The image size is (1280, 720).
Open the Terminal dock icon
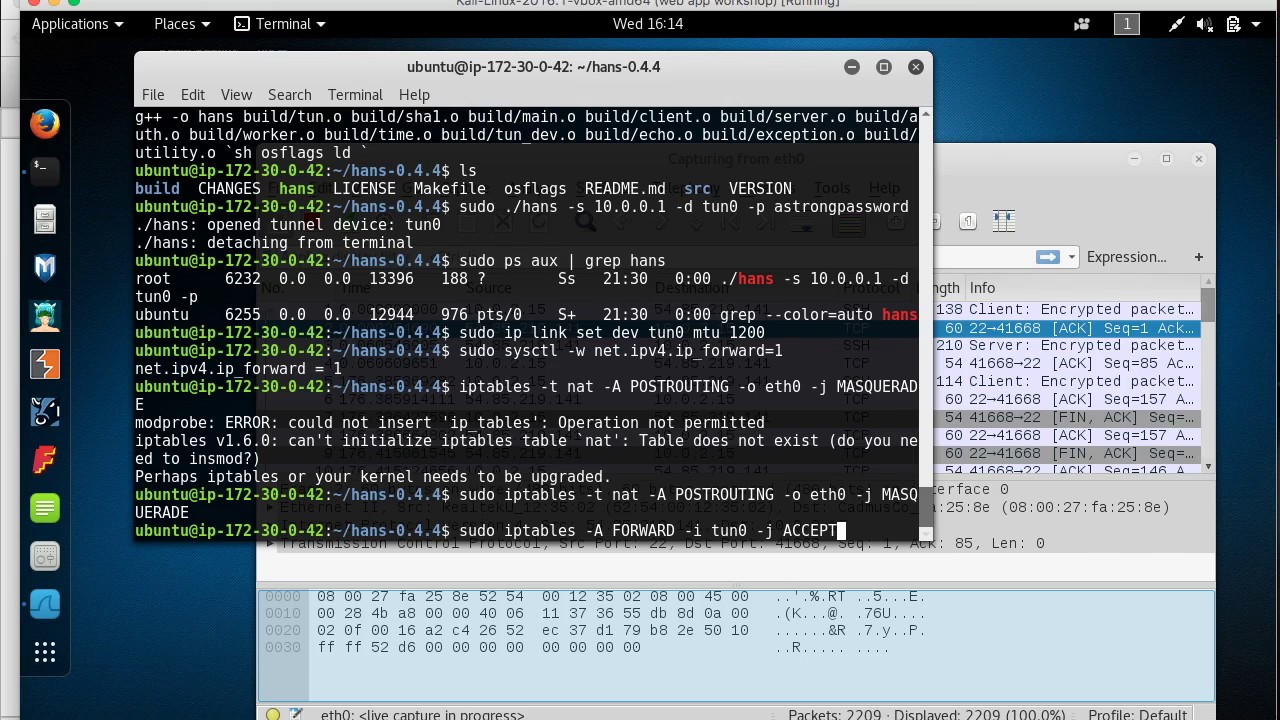pyautogui.click(x=44, y=171)
